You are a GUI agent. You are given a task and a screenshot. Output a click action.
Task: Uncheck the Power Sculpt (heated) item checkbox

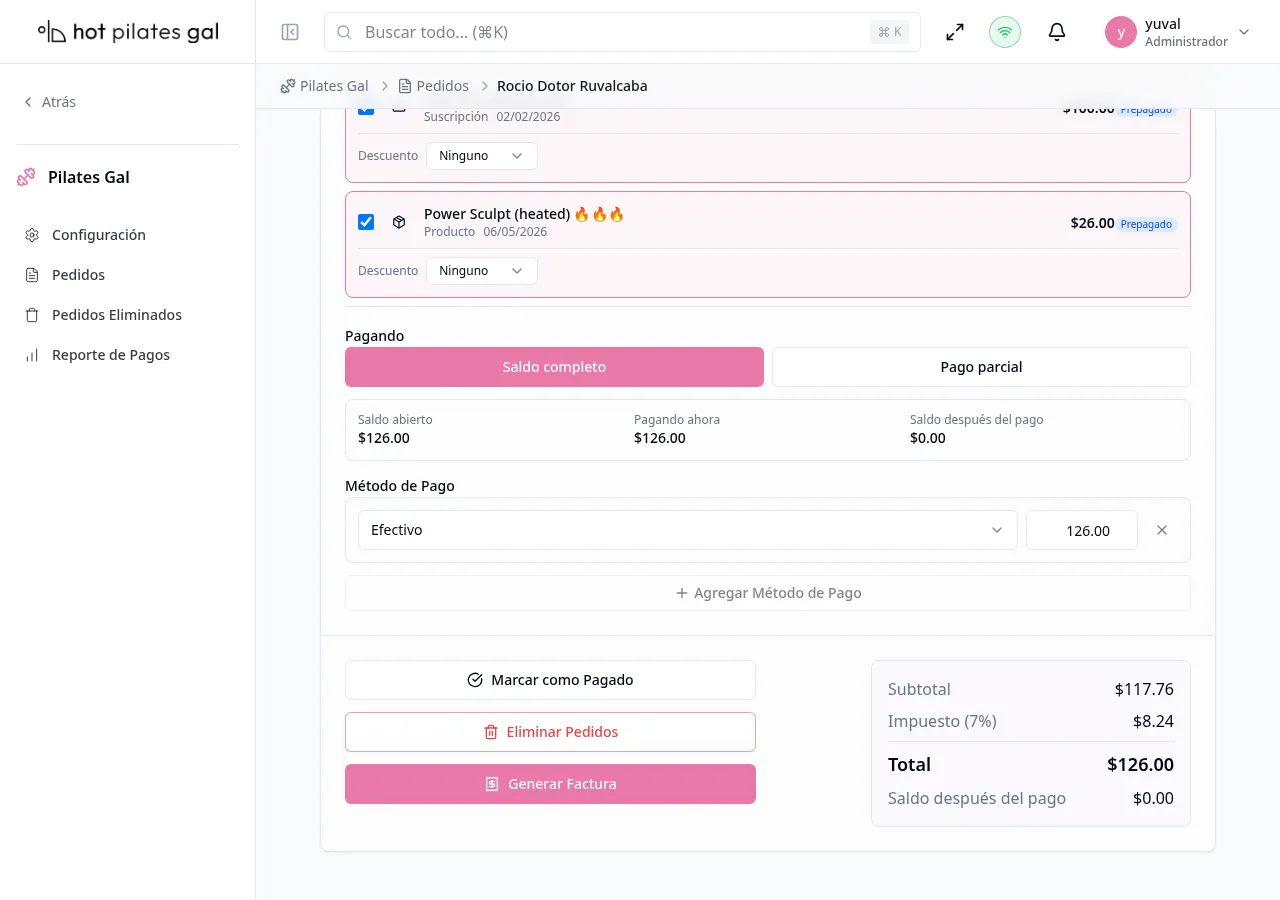point(366,222)
